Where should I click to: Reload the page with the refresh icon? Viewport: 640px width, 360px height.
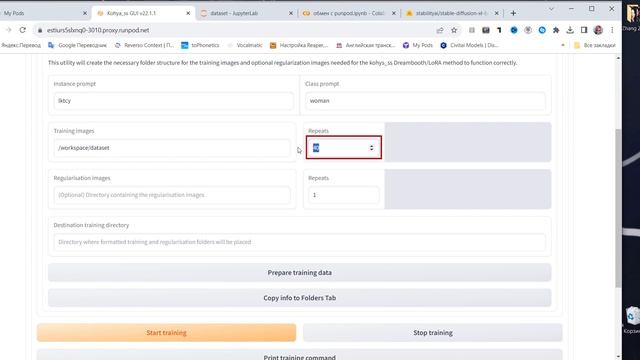[x=22, y=30]
